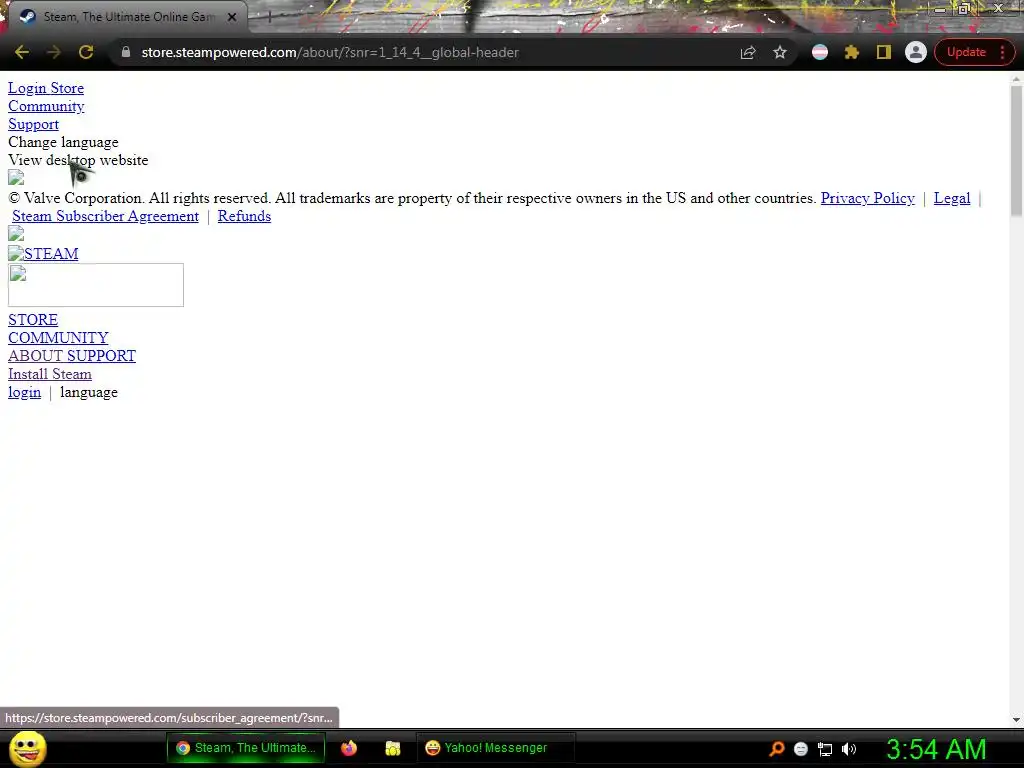The image size is (1024, 768).
Task: Launch Firefox from the taskbar
Action: pos(349,748)
